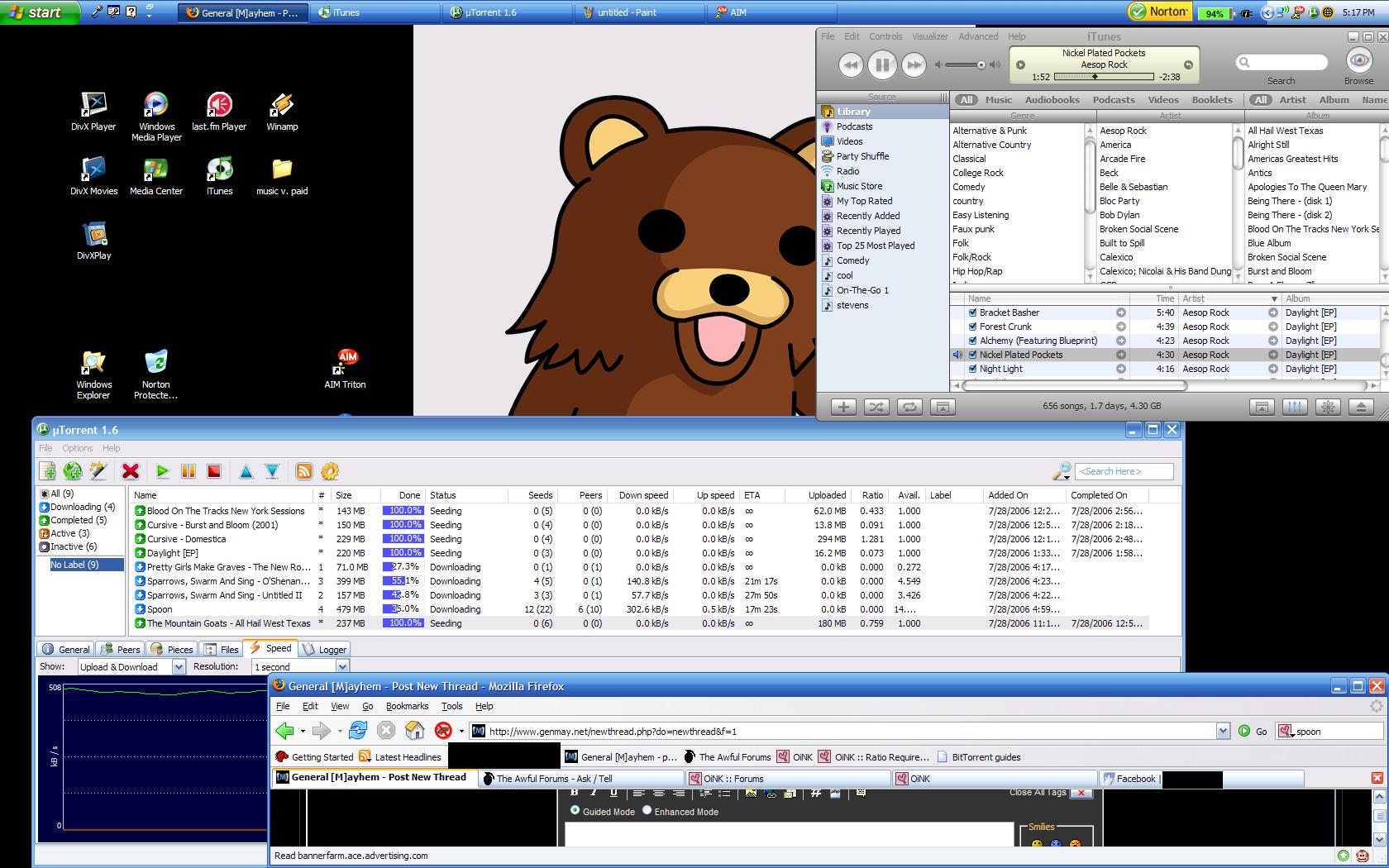Open Firefox search engine dropdown next to spoon
This screenshot has height=868, width=1389.
pyautogui.click(x=1286, y=732)
